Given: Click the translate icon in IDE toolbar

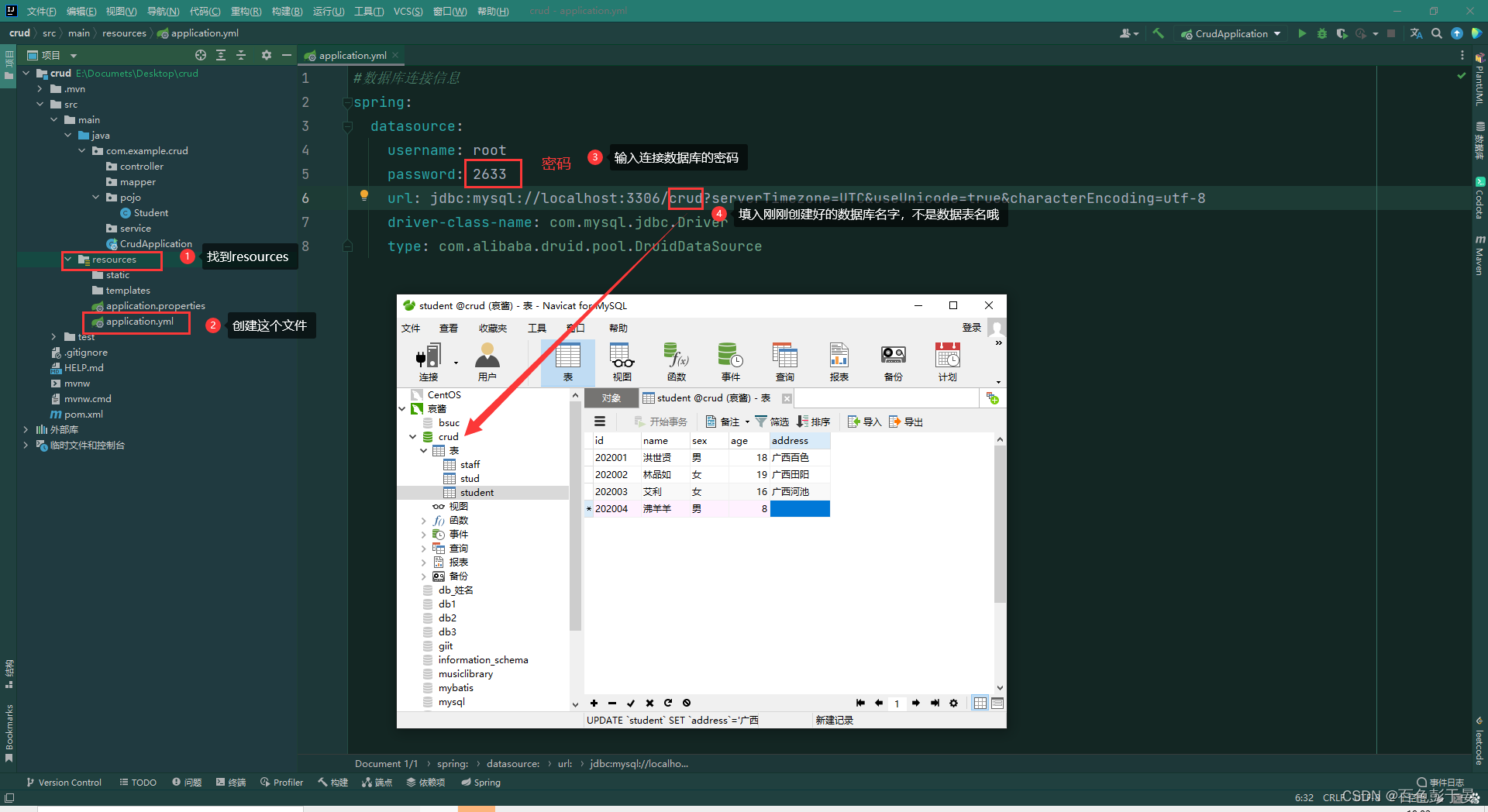Looking at the screenshot, I should click(1417, 33).
